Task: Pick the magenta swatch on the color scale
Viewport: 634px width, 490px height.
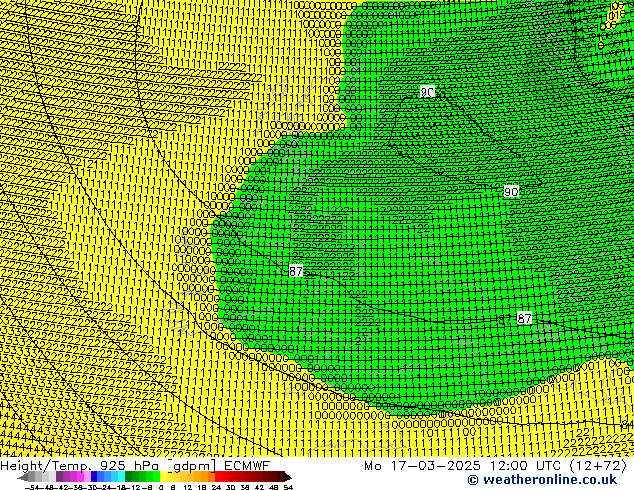Action: point(80,476)
